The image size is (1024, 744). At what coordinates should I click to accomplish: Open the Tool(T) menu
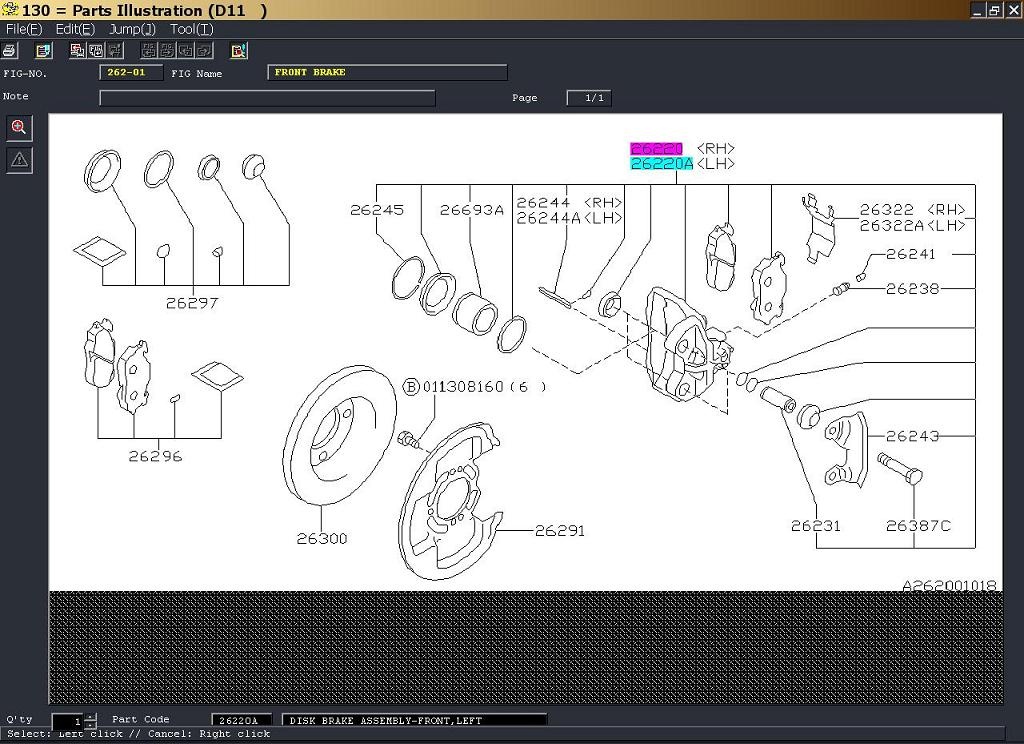click(191, 29)
